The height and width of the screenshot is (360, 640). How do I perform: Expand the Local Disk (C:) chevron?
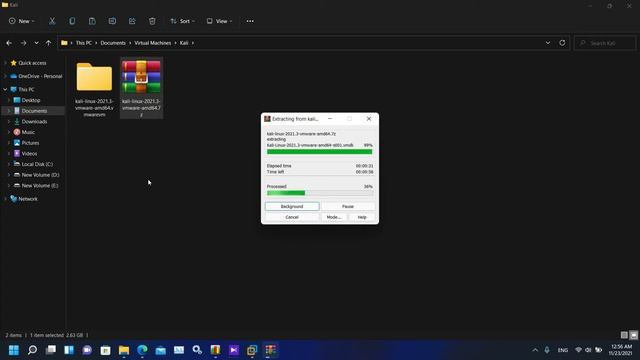point(9,164)
